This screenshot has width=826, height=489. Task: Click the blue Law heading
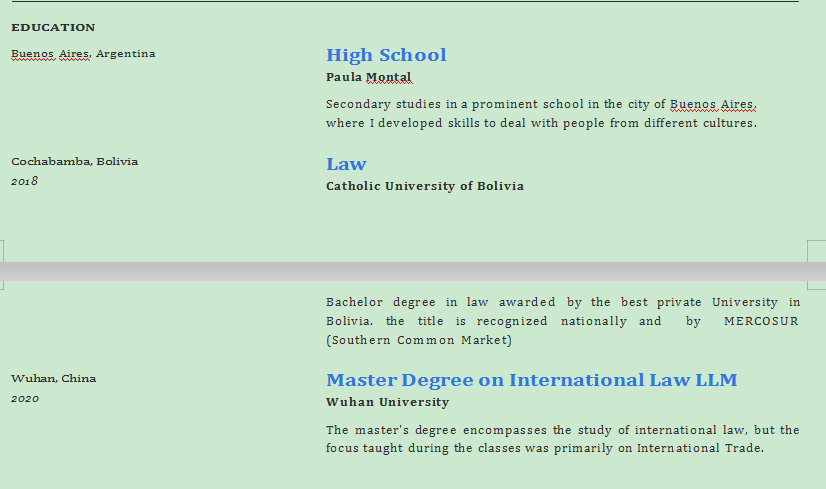pos(346,164)
